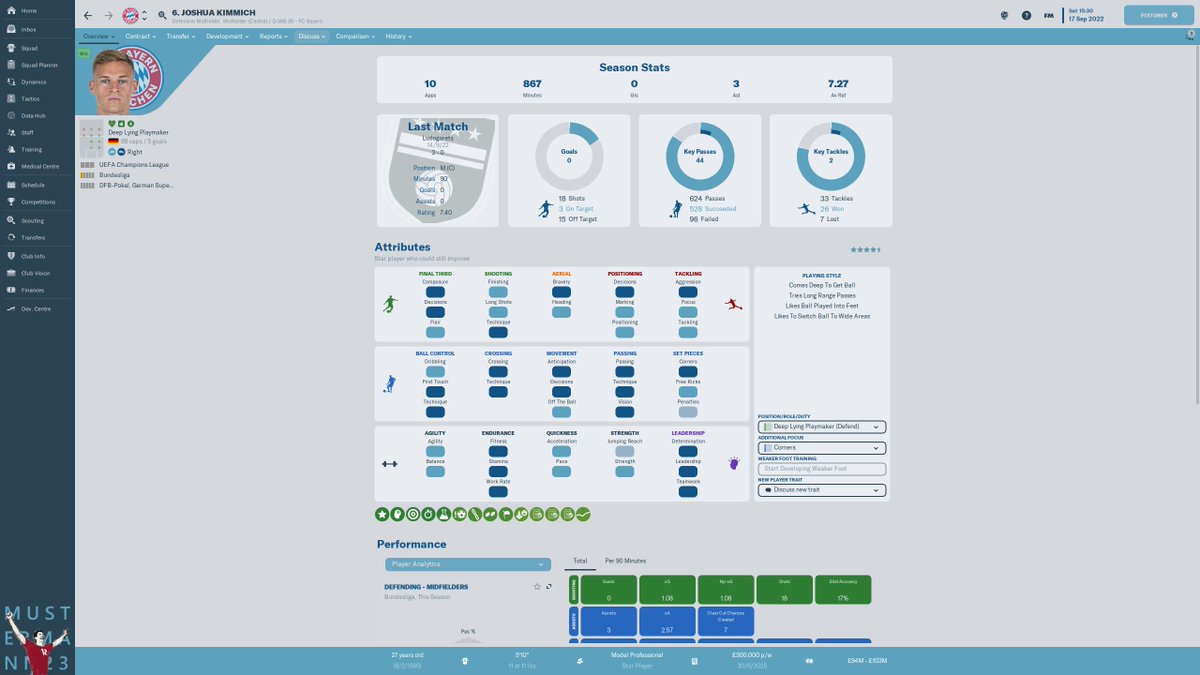The height and width of the screenshot is (675, 1200).
Task: Open the Discuss dropdown menu
Action: (312, 36)
